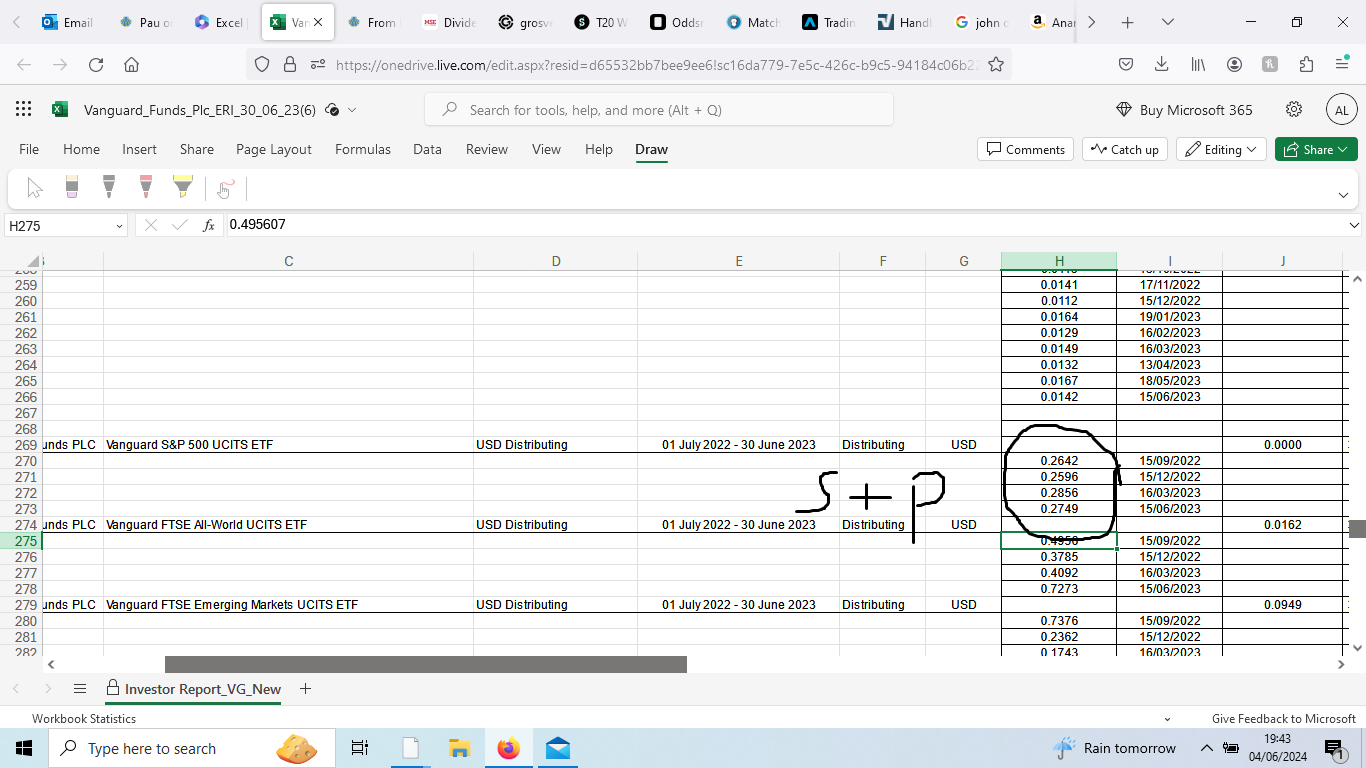This screenshot has height=768, width=1366.
Task: Switch to the Insert ribbon tab
Action: coord(139,149)
